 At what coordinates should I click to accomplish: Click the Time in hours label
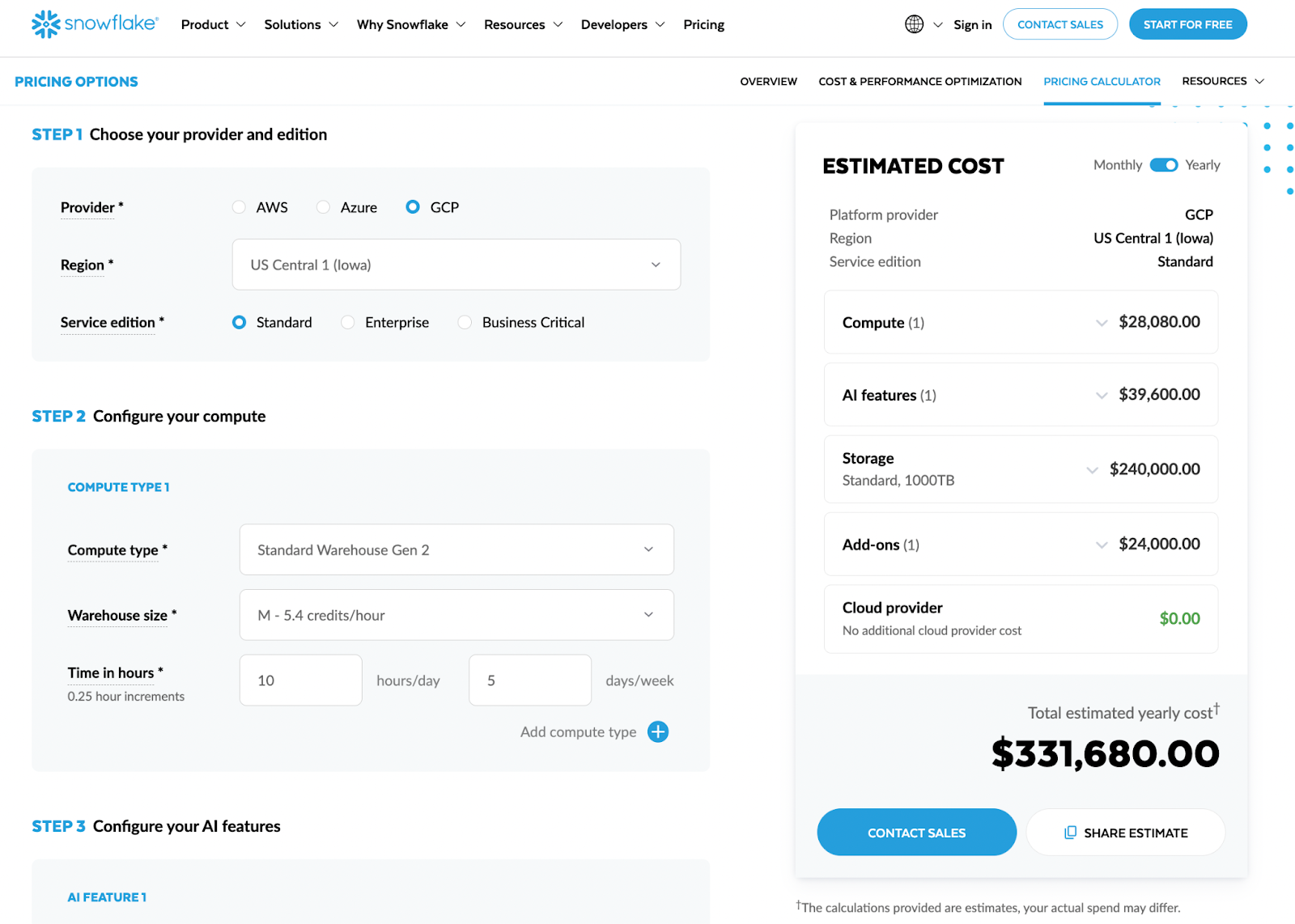click(x=115, y=672)
